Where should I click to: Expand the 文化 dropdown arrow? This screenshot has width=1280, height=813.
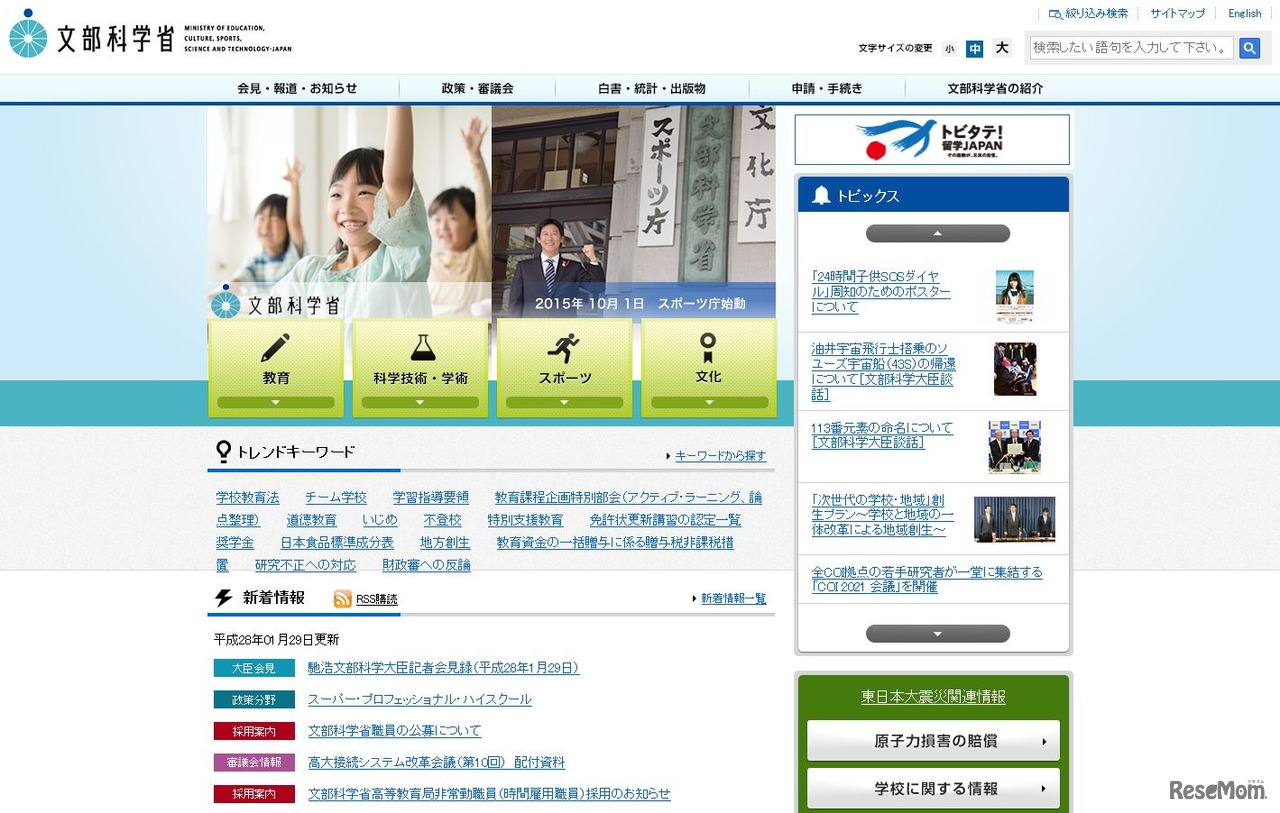[x=709, y=402]
